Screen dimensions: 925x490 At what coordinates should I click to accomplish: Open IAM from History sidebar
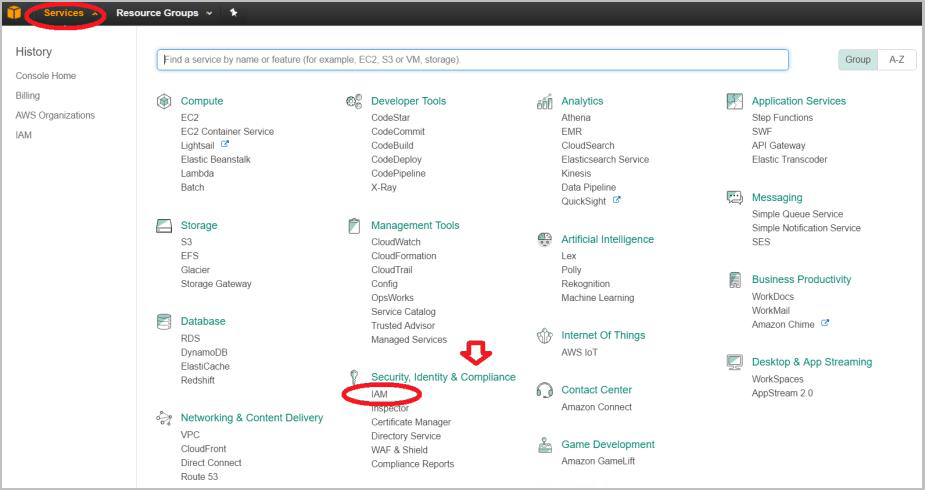tap(24, 135)
